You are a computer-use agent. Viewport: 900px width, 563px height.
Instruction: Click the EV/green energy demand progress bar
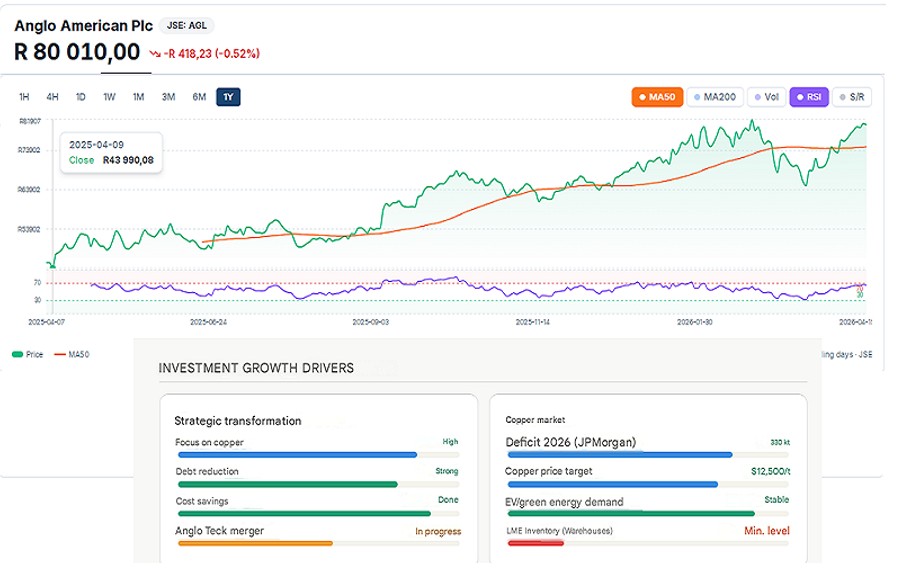tap(648, 514)
